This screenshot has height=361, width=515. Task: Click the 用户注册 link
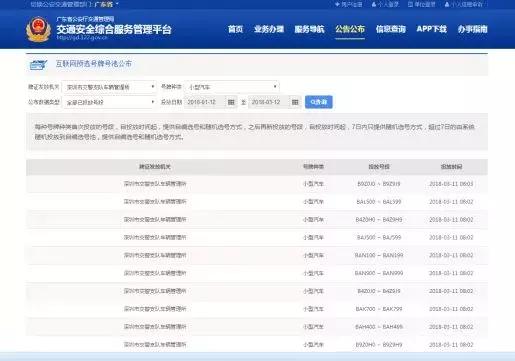348,4
